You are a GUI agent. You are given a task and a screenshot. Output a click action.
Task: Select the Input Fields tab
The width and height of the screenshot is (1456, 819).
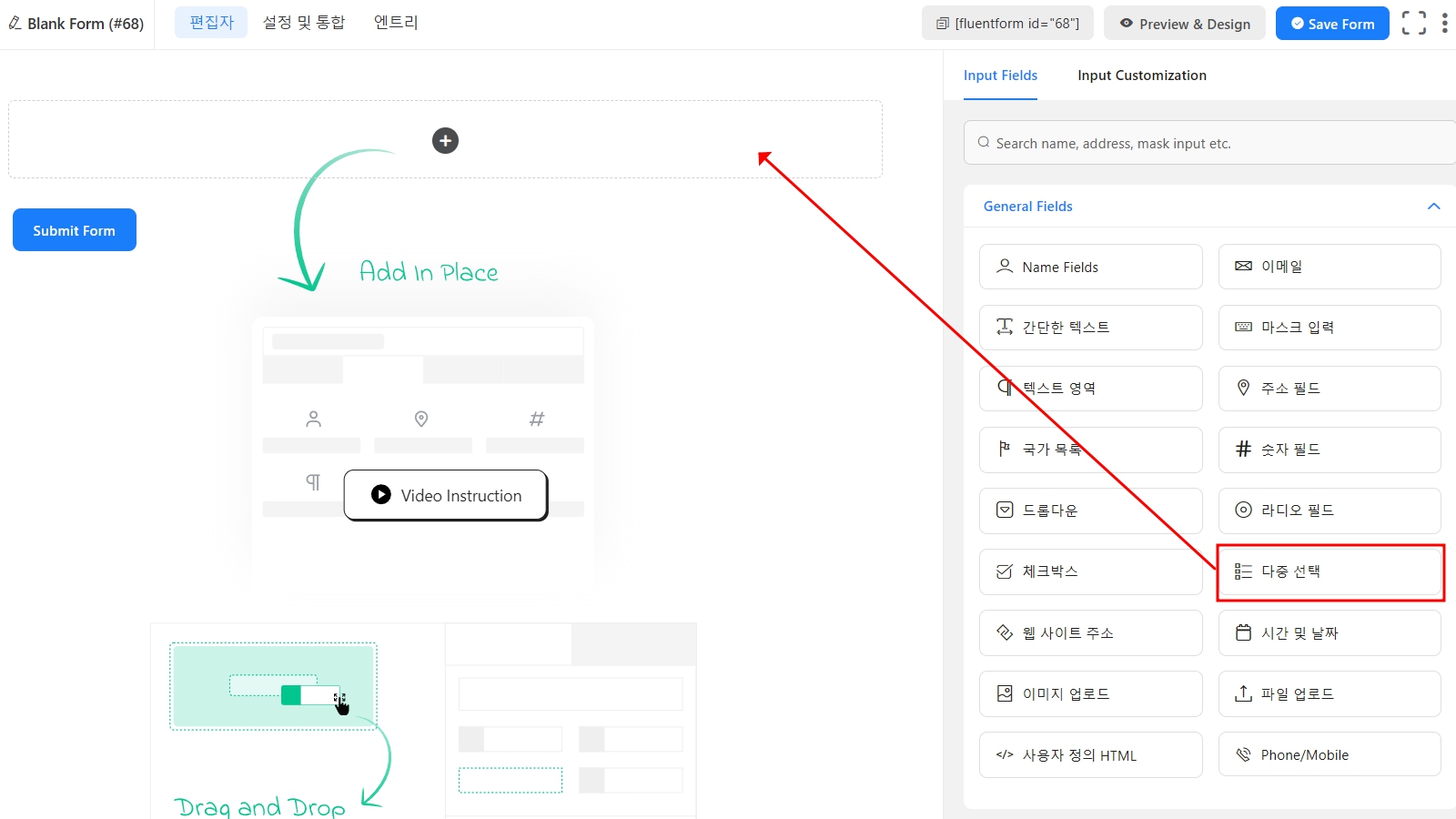tap(1000, 76)
